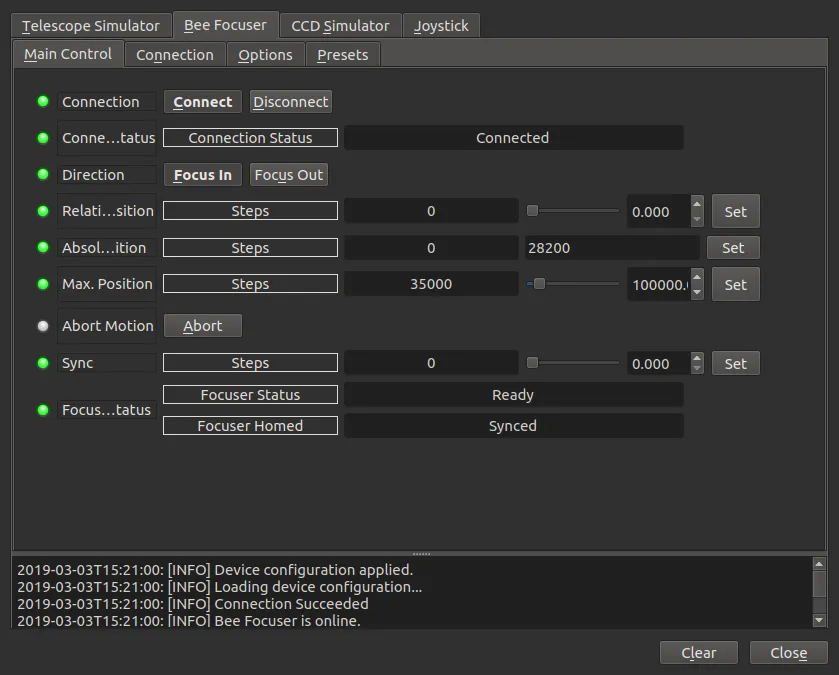
Task: Abort the focuser motion
Action: [x=202, y=326]
